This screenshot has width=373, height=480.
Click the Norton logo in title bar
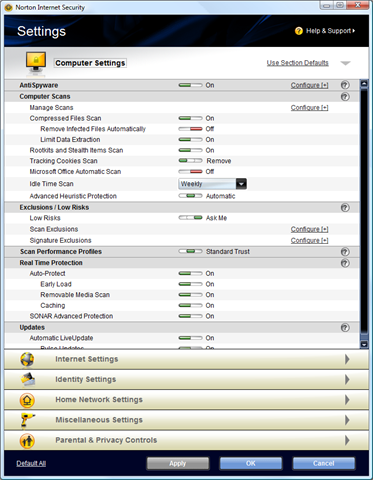click(9, 7)
